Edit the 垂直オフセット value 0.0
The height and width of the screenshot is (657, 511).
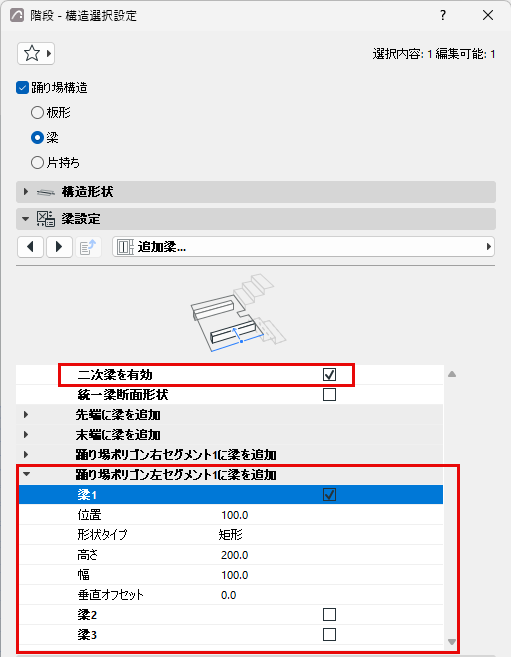pos(229,595)
